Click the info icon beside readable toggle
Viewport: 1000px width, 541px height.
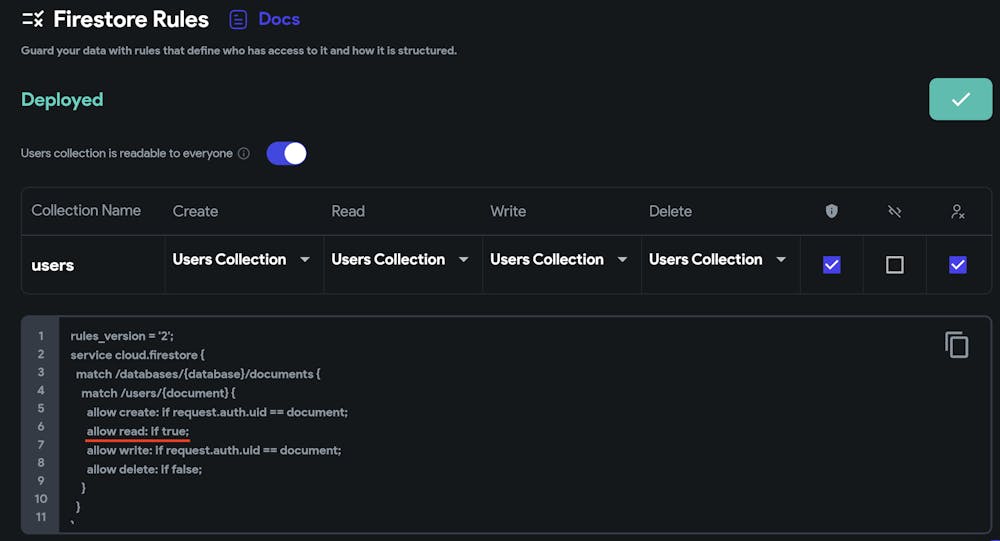point(244,154)
